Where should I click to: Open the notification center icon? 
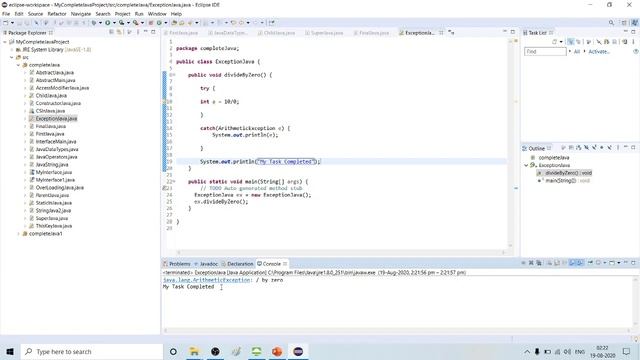[x=627, y=351]
